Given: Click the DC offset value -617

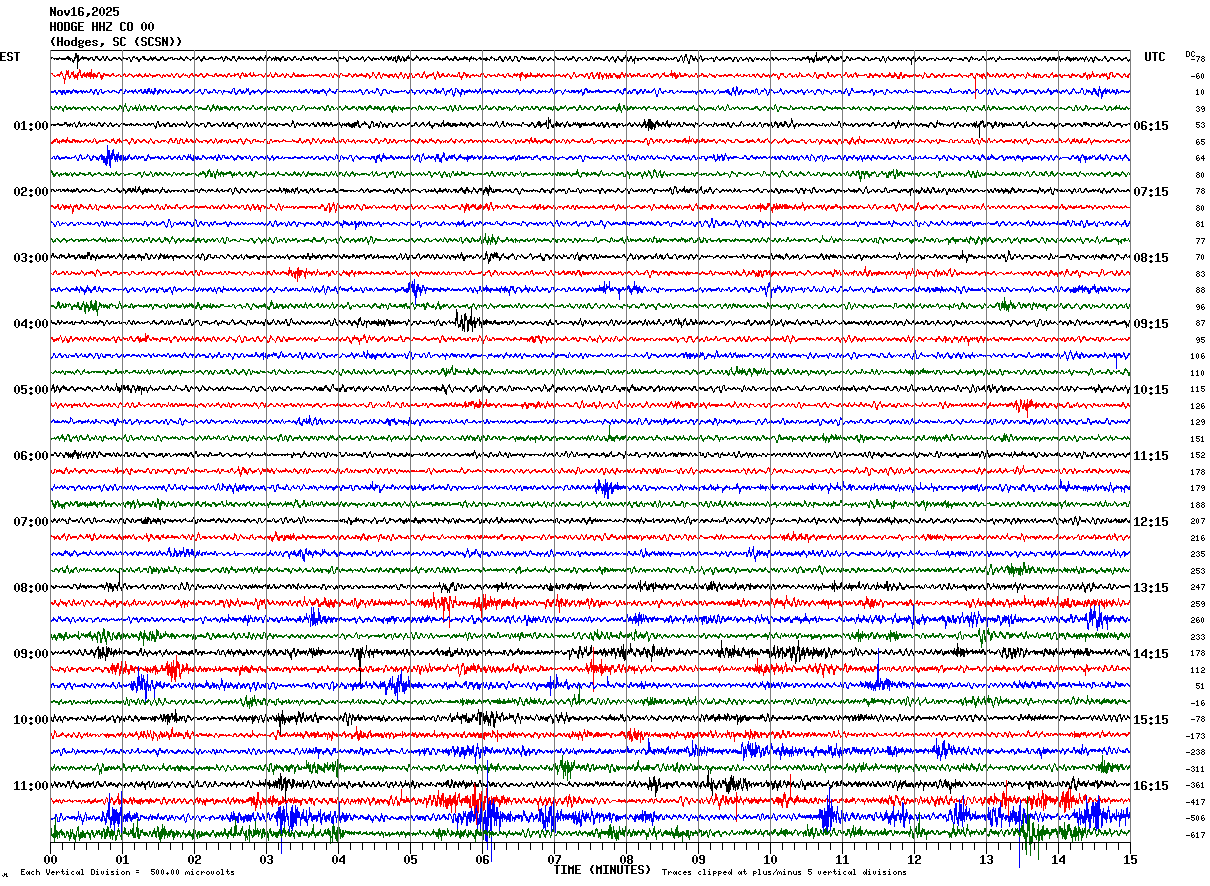Looking at the screenshot, I should click(x=1195, y=835).
